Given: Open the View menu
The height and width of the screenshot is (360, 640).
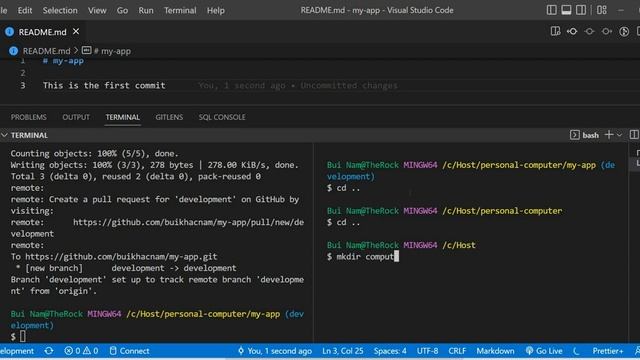Looking at the screenshot, I should [x=97, y=10].
